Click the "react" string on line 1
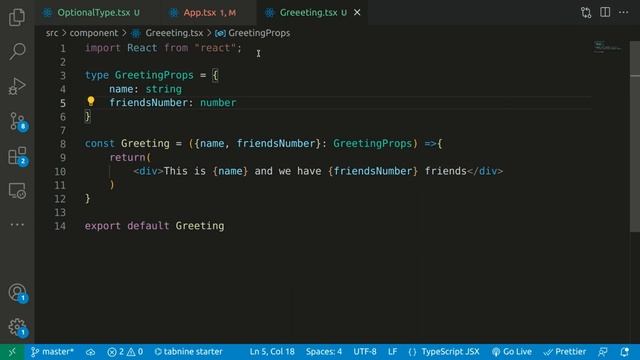The height and width of the screenshot is (360, 640). (x=215, y=48)
